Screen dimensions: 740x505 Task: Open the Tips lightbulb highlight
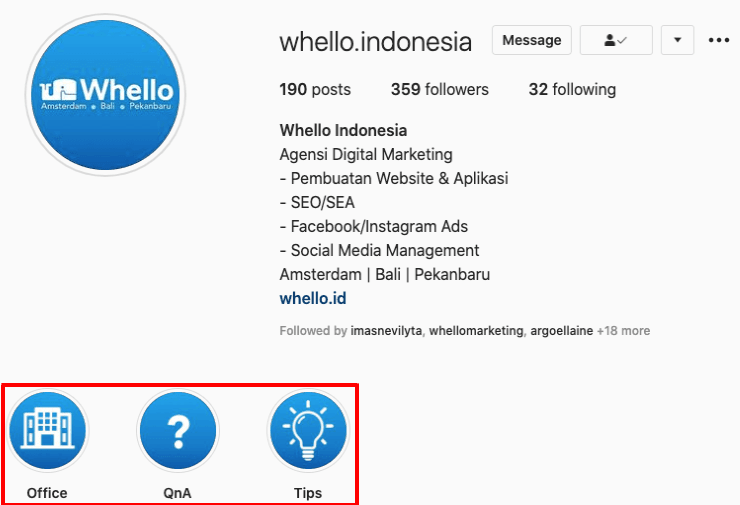pos(308,430)
